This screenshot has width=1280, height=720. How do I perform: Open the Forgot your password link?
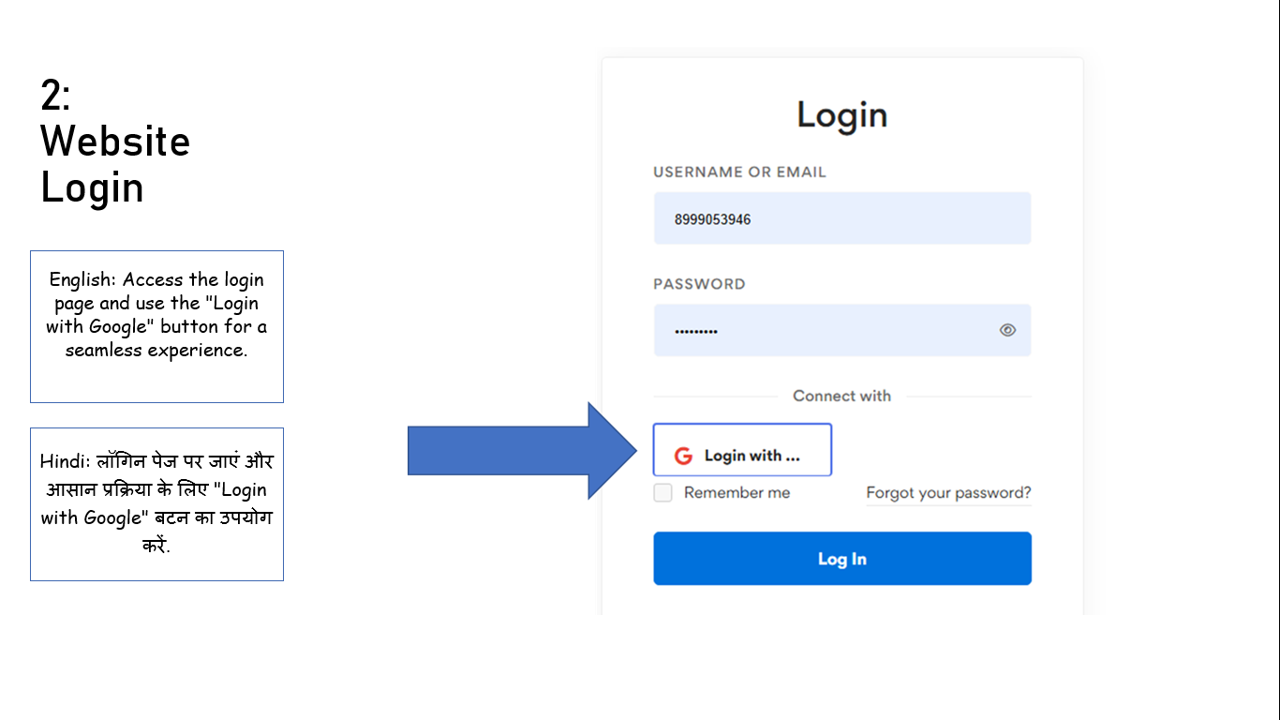(948, 493)
